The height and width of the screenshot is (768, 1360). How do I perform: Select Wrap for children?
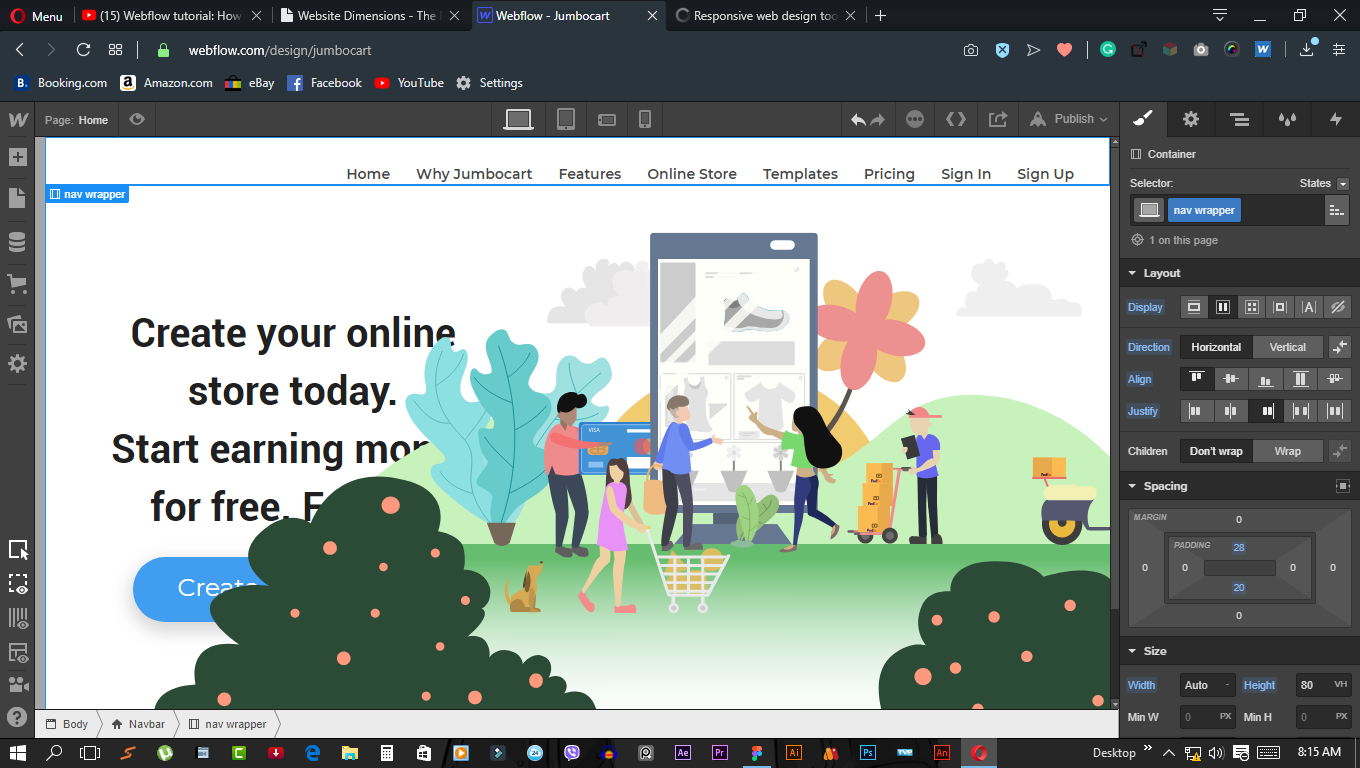click(1288, 451)
